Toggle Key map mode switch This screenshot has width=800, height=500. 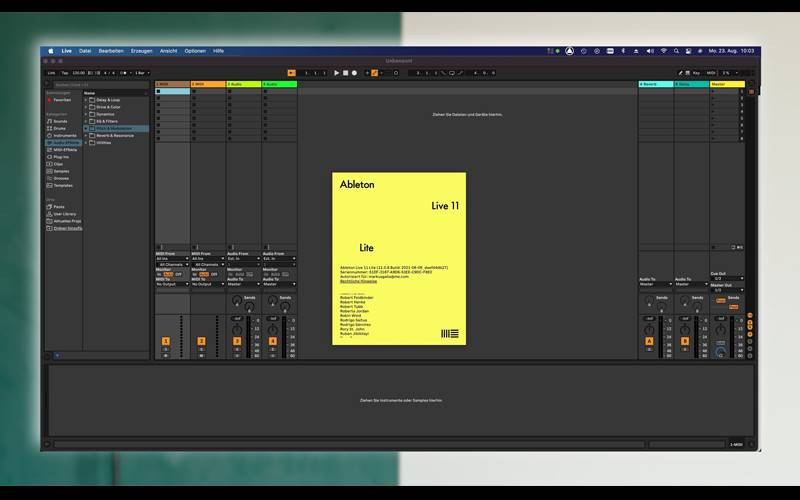click(697, 73)
